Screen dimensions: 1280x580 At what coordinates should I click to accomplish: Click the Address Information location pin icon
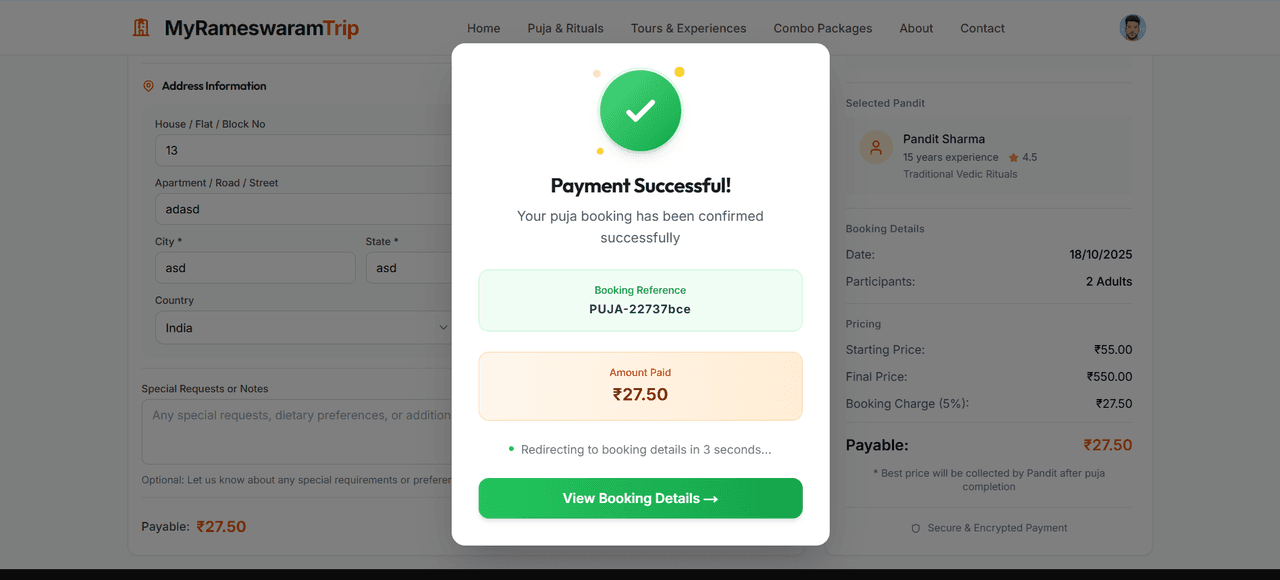click(x=148, y=86)
